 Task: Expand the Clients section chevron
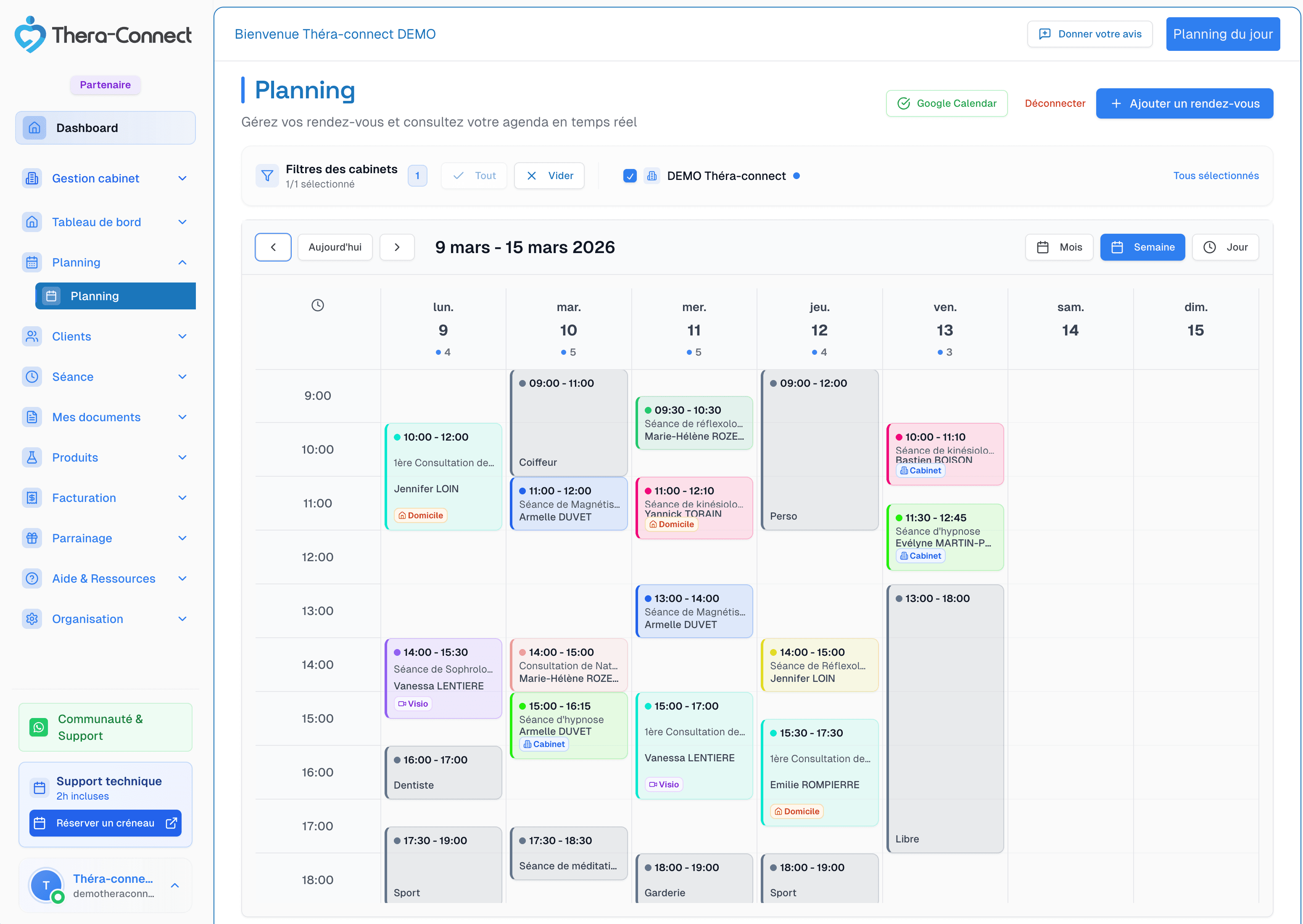pos(182,336)
